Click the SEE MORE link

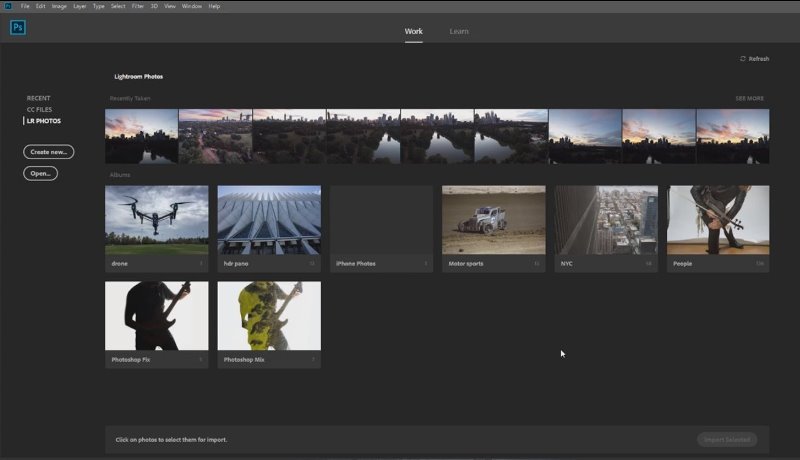749,98
